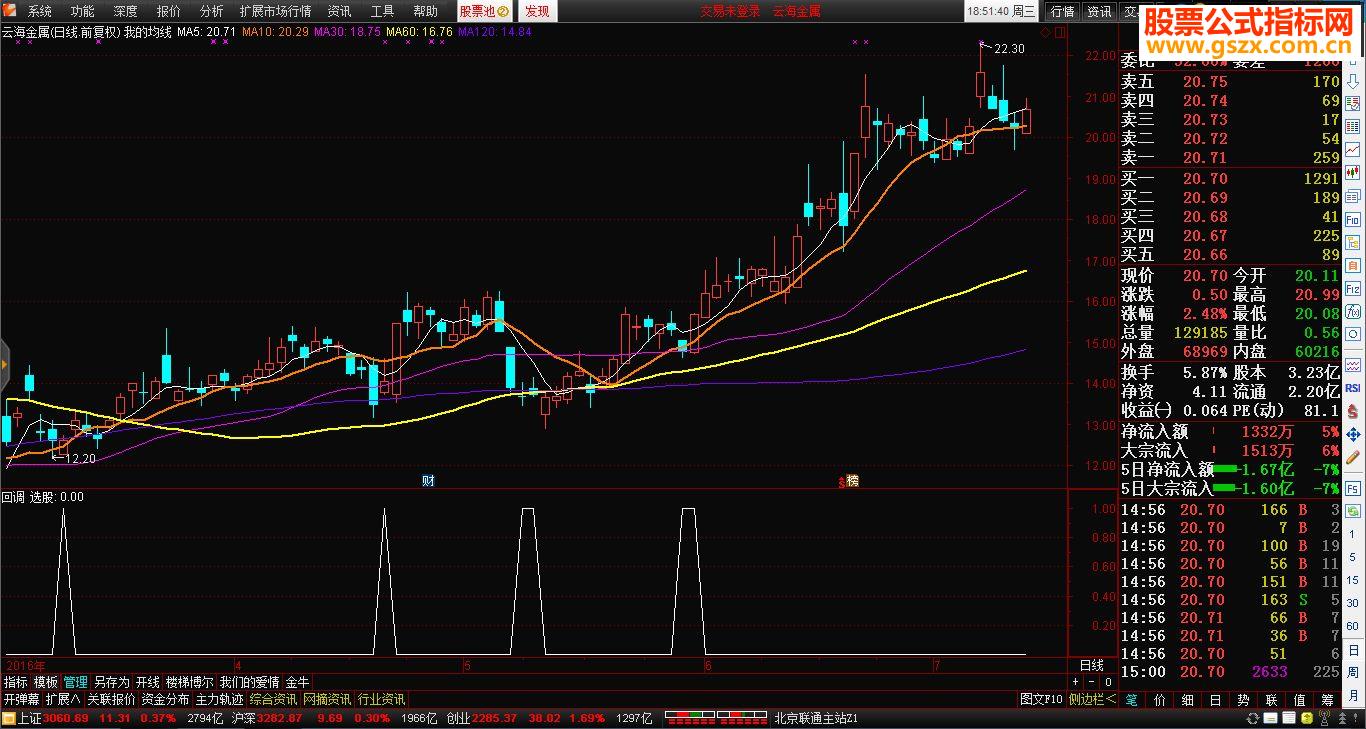Select the 联 tab at bottom right
This screenshot has width=1366, height=729.
pyautogui.click(x=1271, y=699)
